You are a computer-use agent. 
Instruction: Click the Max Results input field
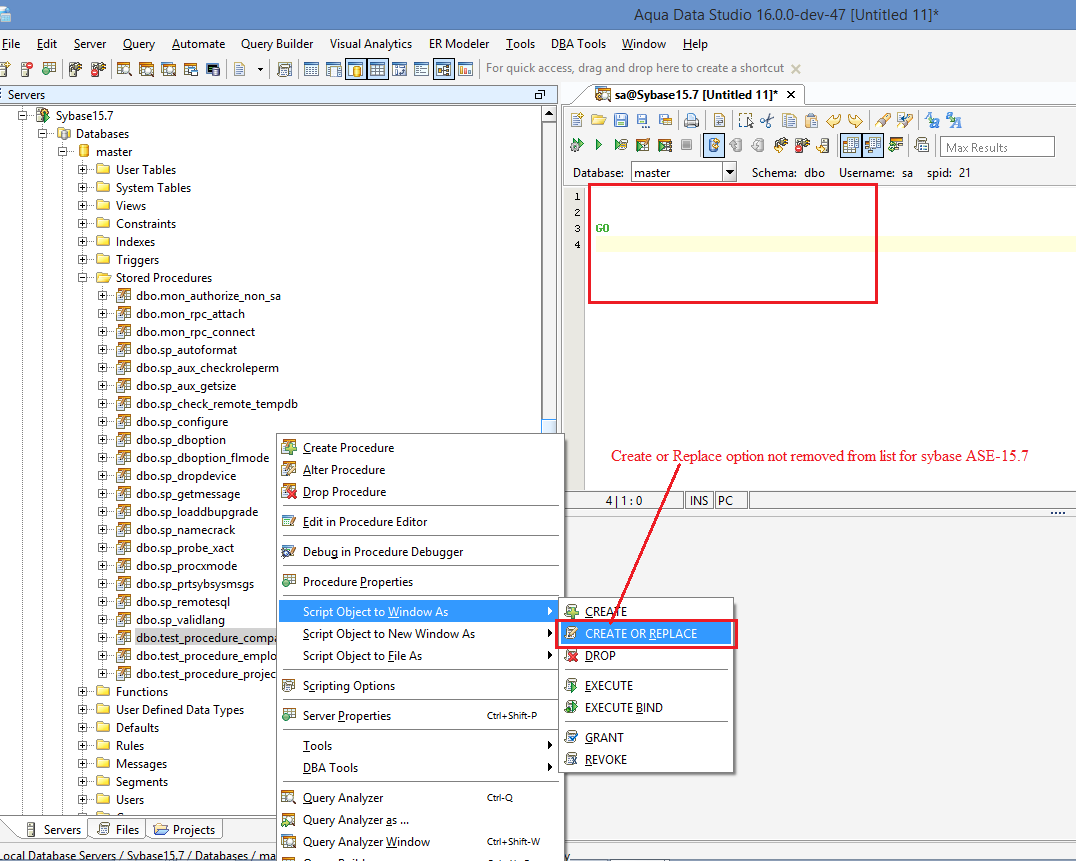click(x=996, y=148)
